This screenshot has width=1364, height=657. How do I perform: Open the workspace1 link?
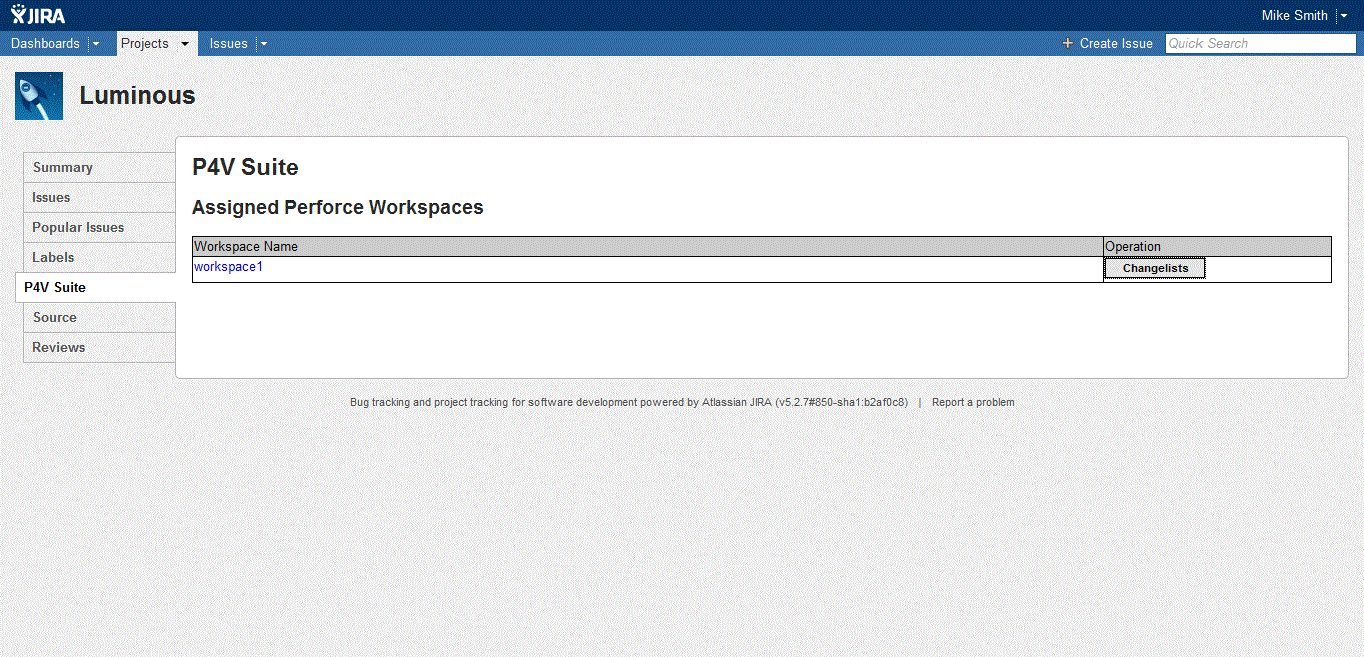click(x=228, y=267)
